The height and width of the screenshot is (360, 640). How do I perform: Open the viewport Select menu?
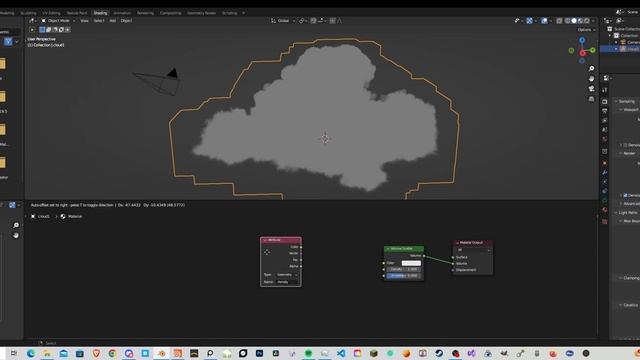[x=99, y=20]
